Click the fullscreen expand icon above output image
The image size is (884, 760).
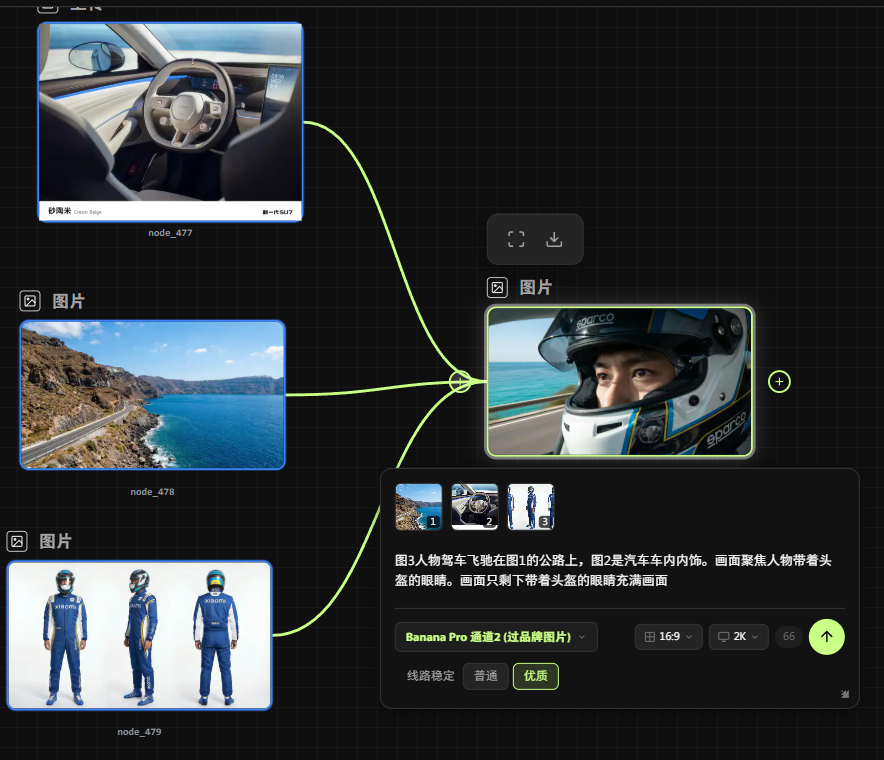516,239
